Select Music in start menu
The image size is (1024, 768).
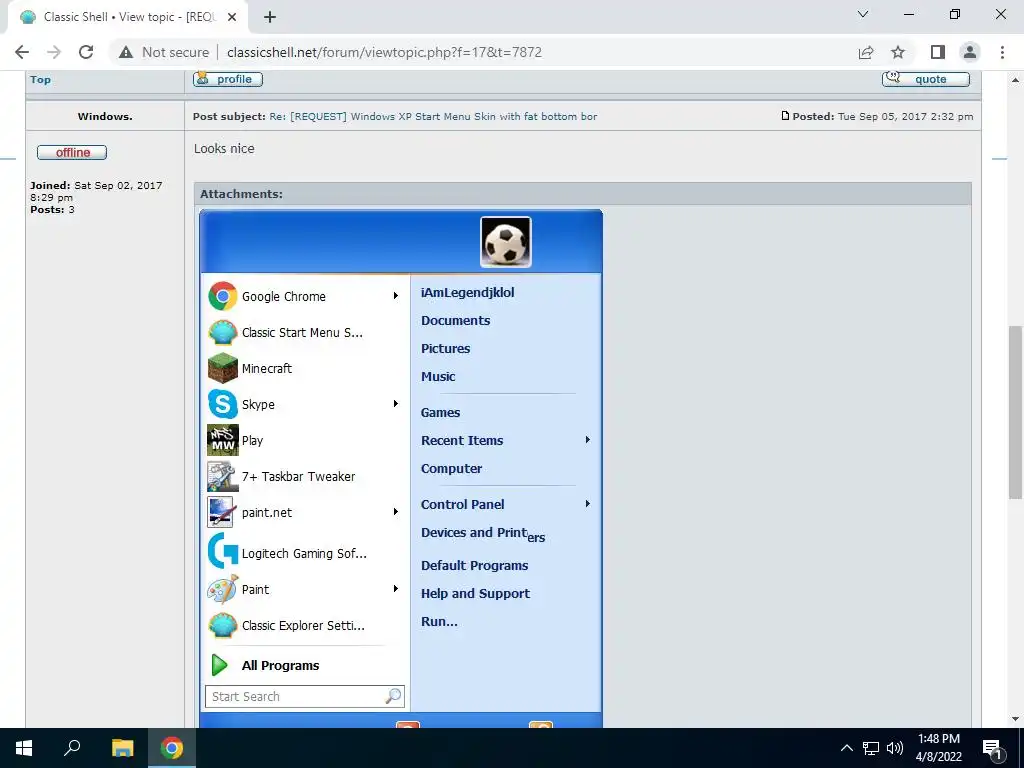tap(438, 377)
